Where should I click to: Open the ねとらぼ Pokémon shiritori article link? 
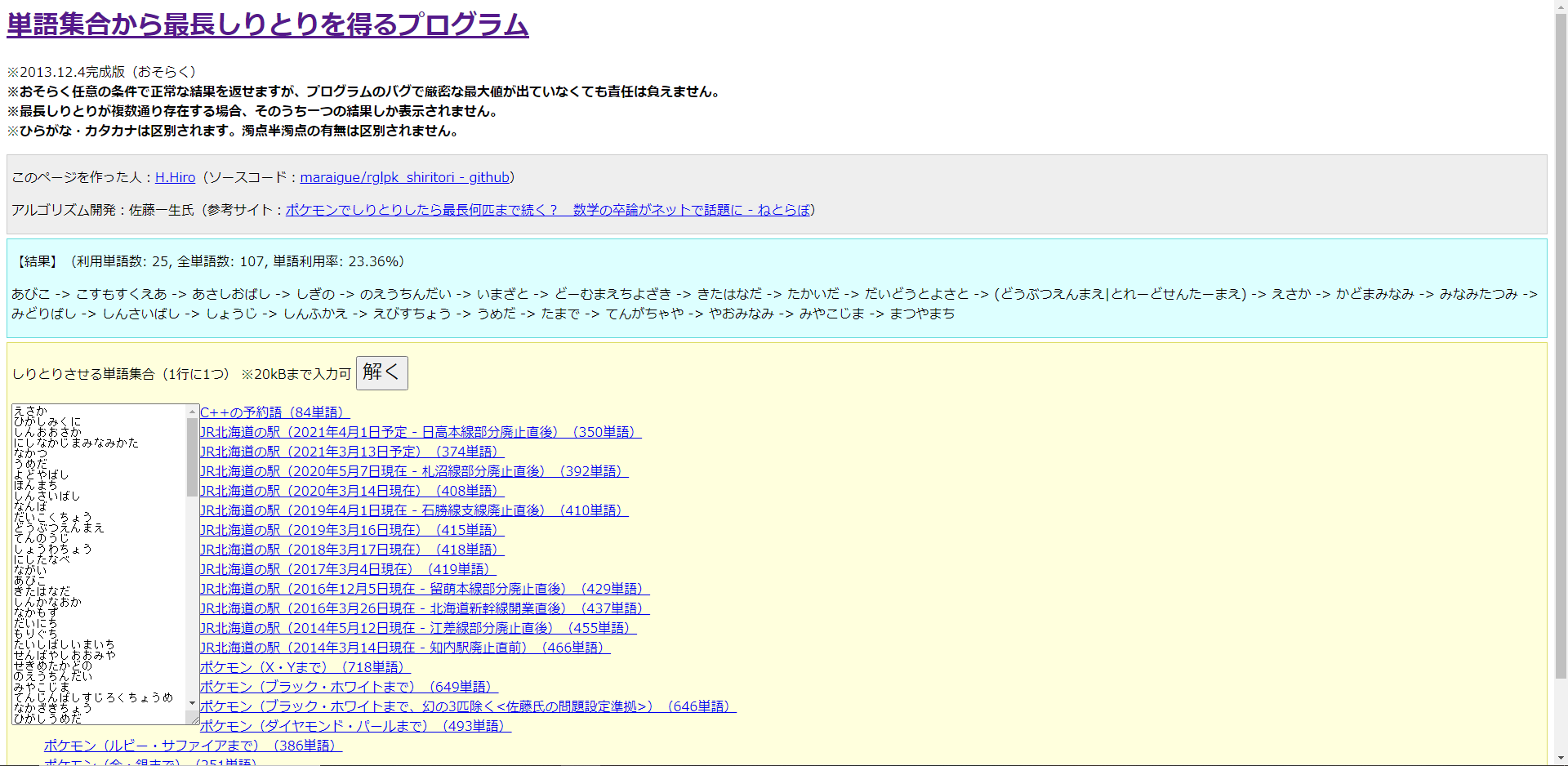[x=547, y=210]
